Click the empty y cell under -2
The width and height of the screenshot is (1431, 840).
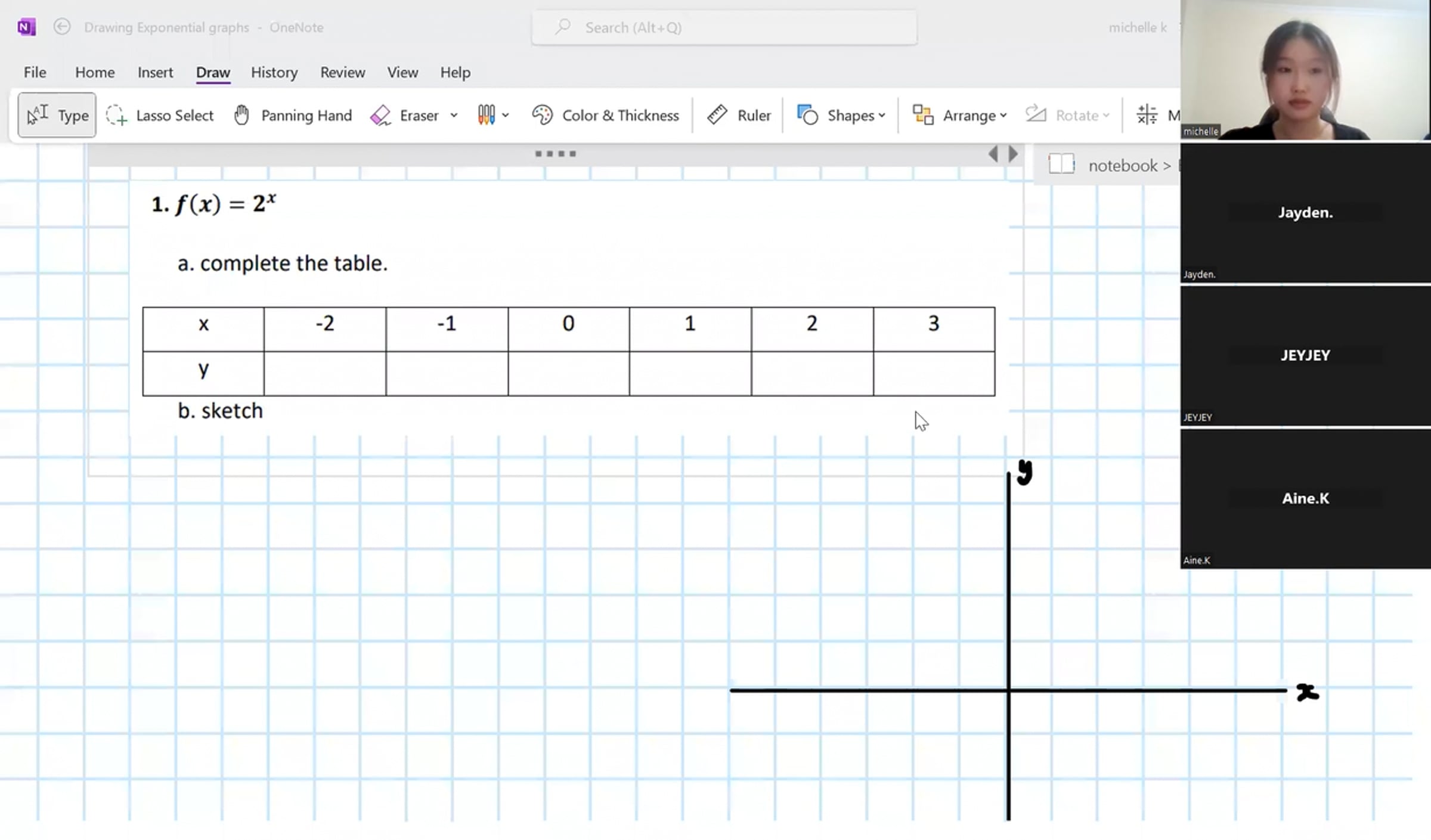click(x=325, y=373)
